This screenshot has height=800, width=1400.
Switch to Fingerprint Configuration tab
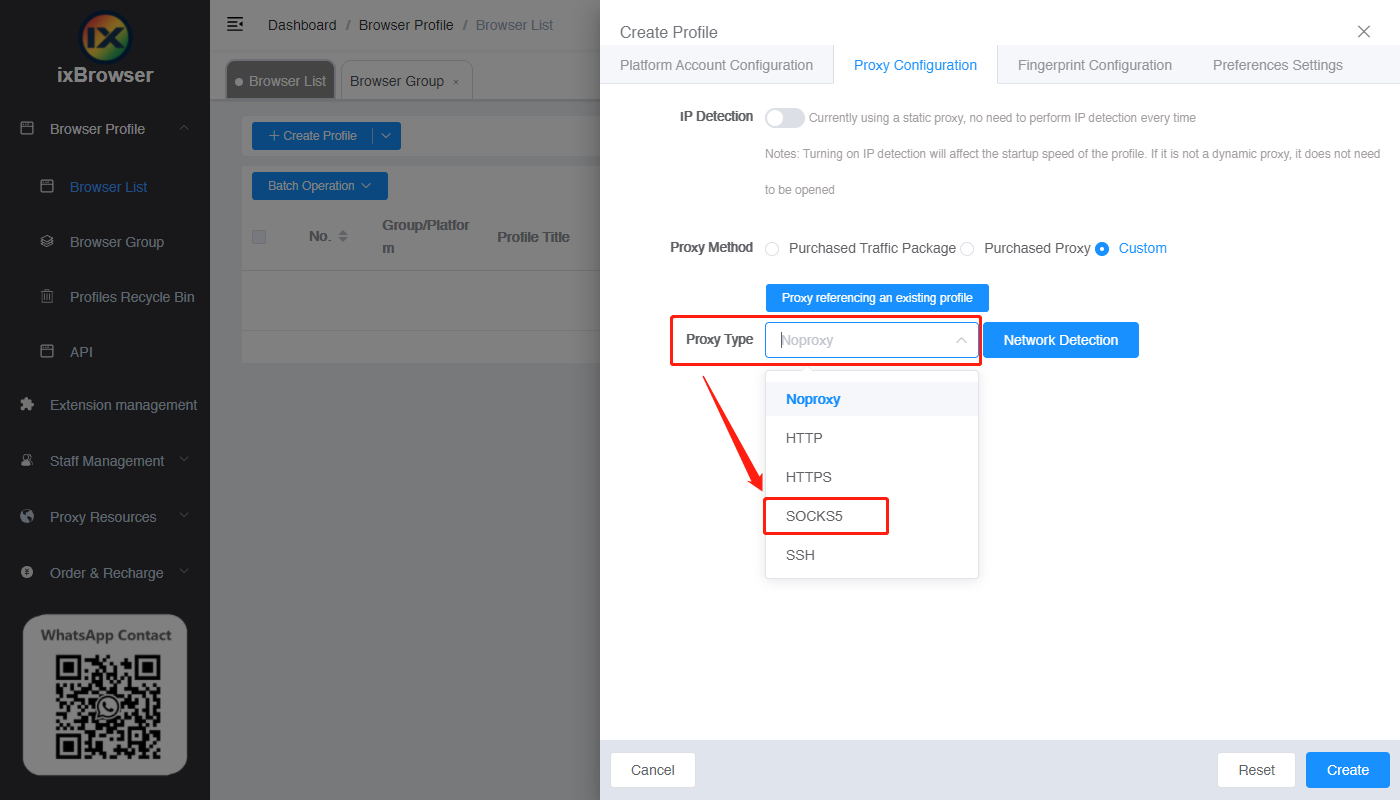(x=1094, y=65)
